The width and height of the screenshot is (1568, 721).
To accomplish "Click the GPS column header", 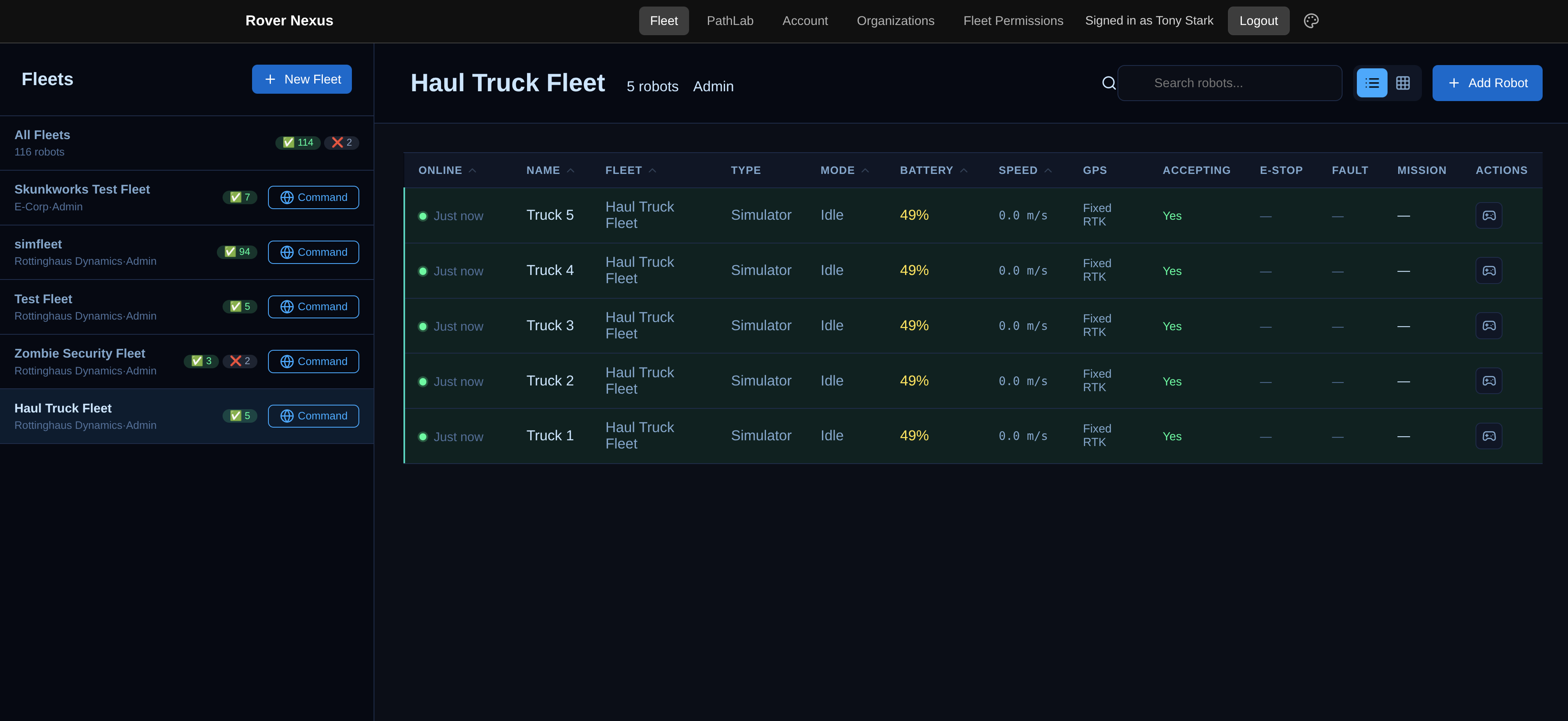I will tap(1095, 171).
